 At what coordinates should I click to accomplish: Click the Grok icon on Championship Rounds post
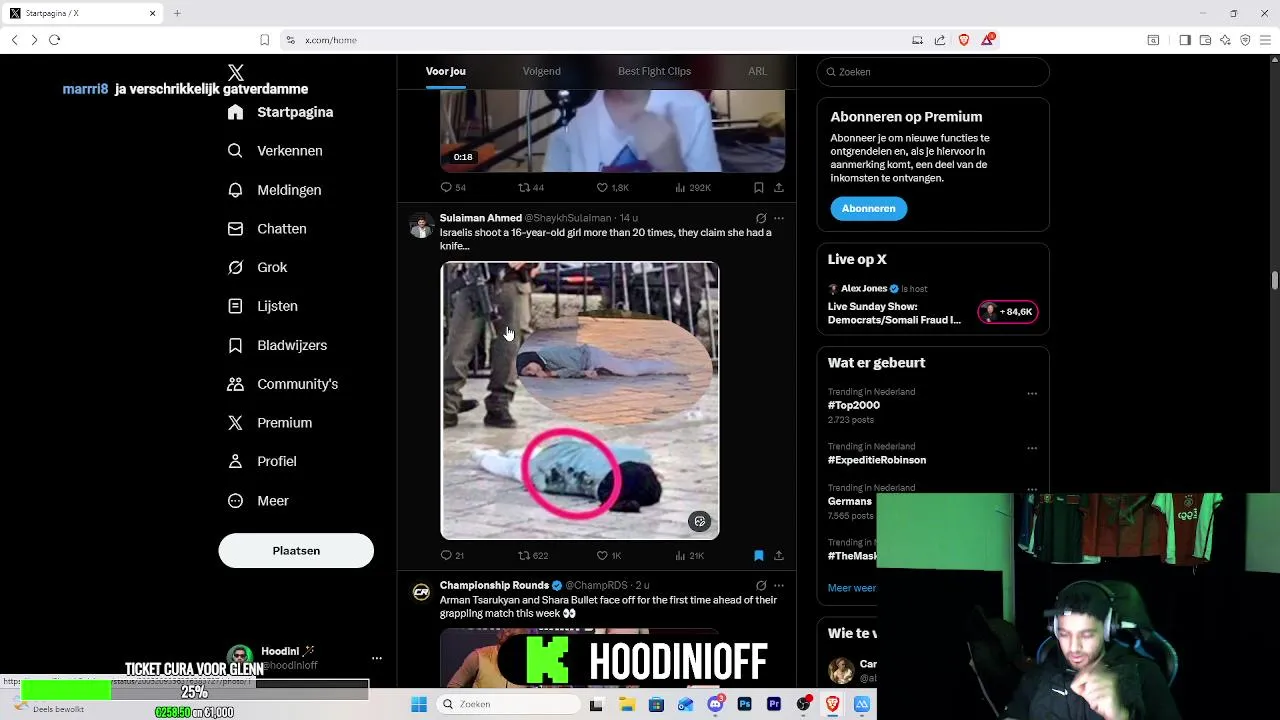[761, 585]
